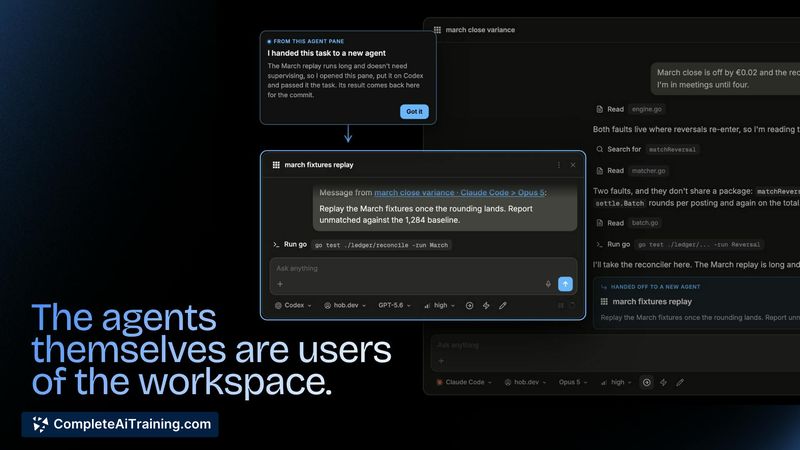Send the message with the blue arrow button
This screenshot has width=800, height=450.
click(565, 284)
